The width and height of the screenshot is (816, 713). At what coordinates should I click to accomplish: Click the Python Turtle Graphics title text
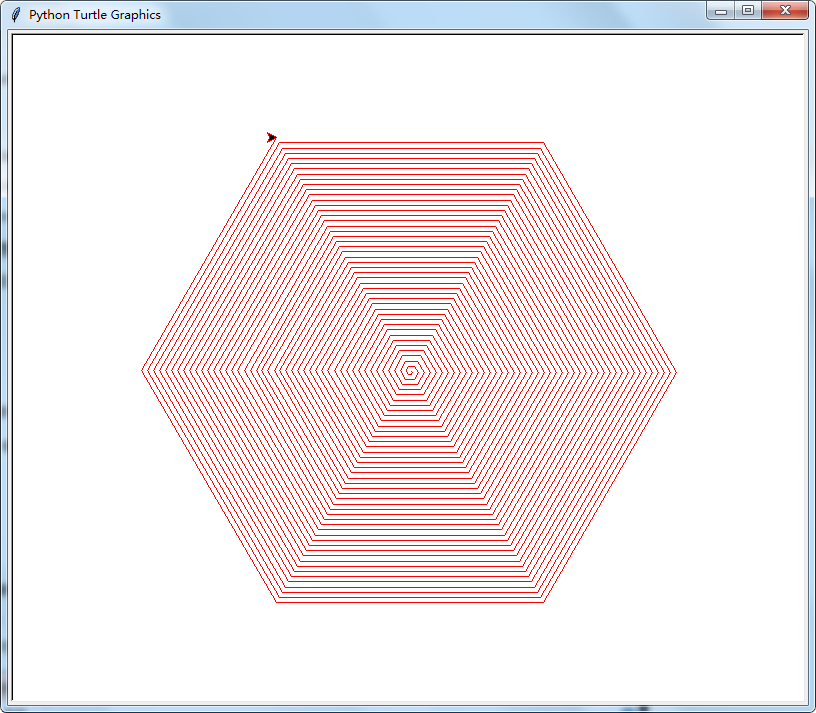[95, 15]
